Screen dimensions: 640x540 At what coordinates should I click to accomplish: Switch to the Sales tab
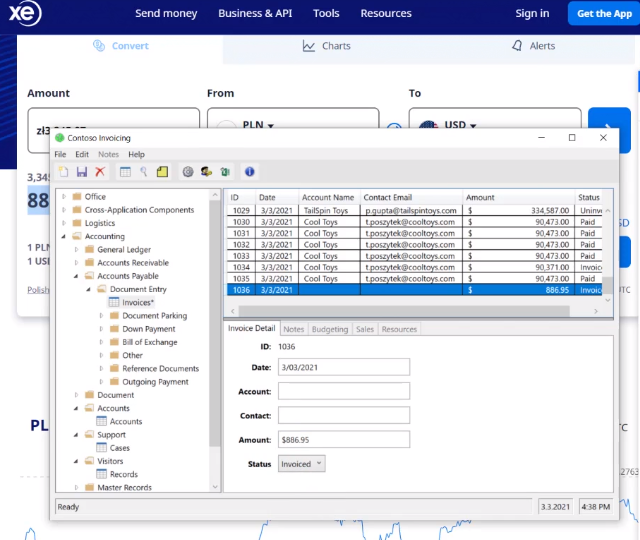364,329
